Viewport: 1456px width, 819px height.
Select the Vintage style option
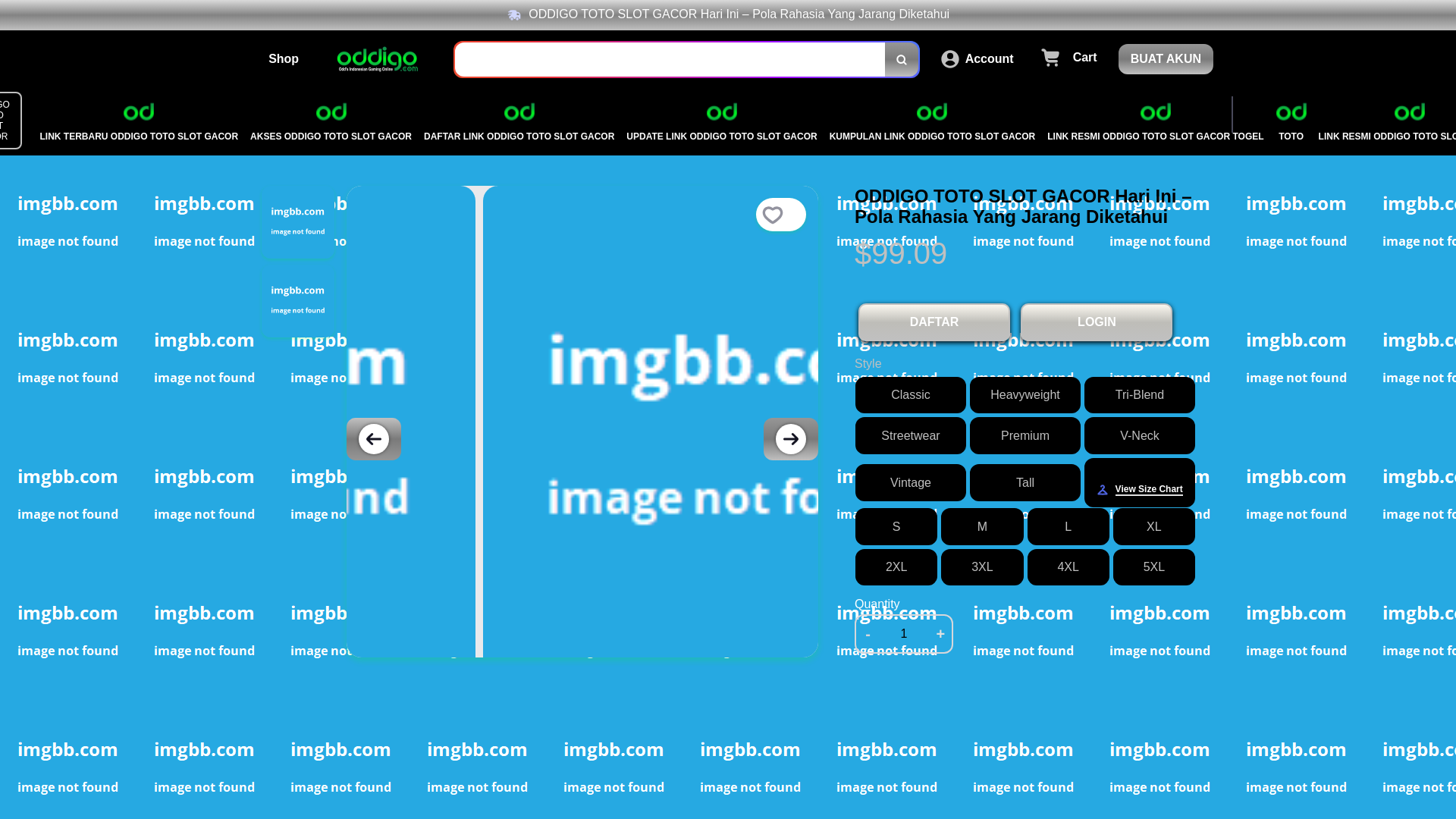coord(910,483)
